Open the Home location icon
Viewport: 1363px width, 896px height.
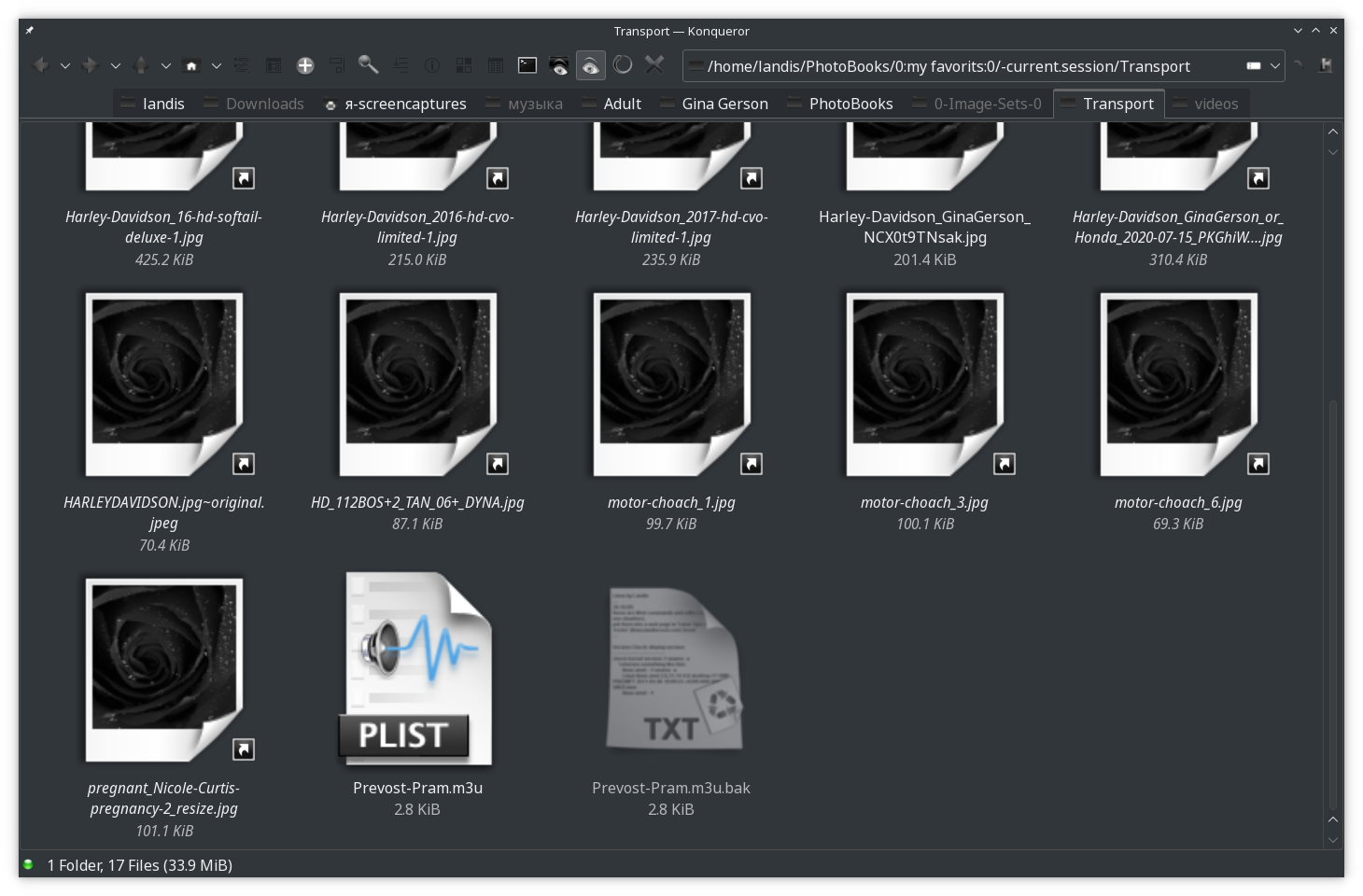click(191, 65)
